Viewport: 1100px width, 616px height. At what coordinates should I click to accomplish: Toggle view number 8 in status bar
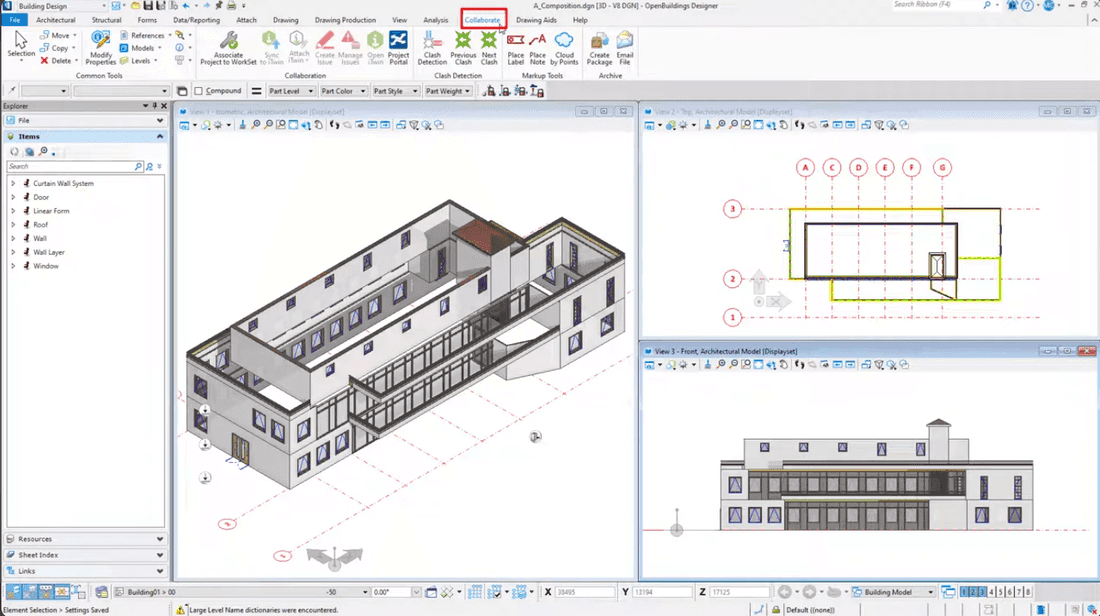tap(1028, 592)
